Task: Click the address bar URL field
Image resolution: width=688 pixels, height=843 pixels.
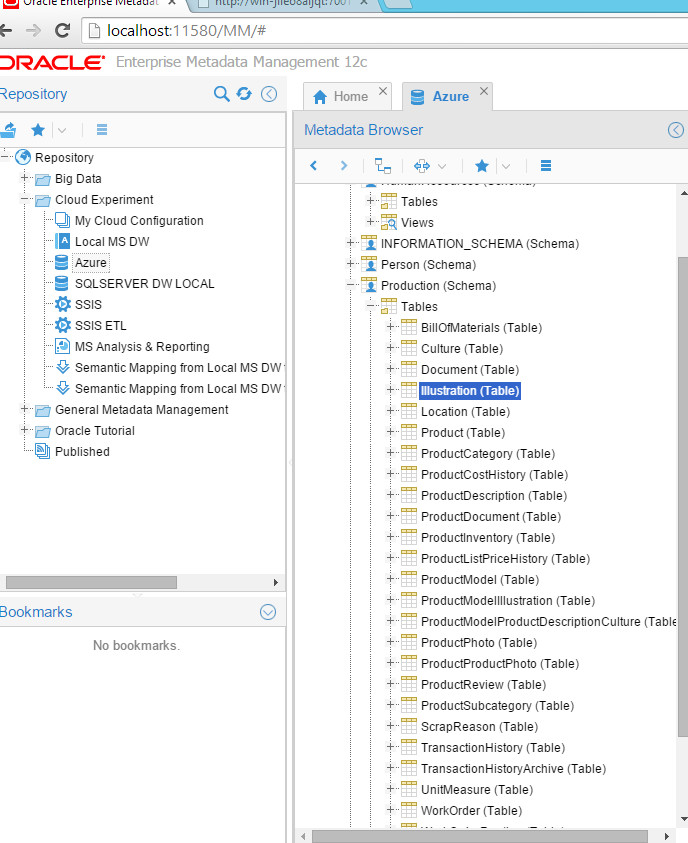Action: coord(384,31)
